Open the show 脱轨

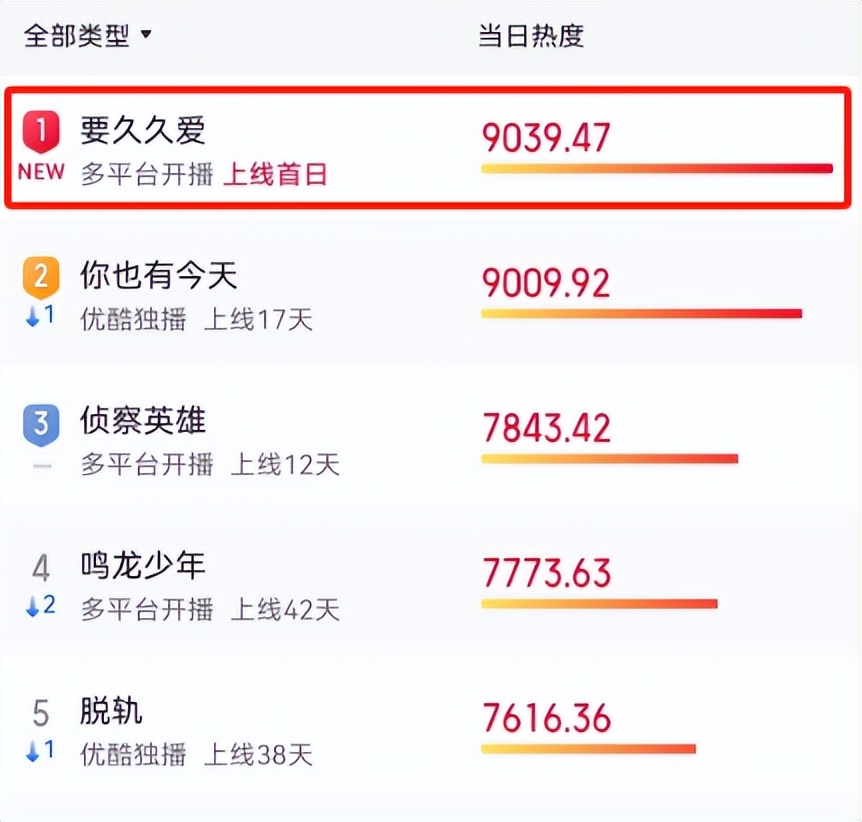111,711
